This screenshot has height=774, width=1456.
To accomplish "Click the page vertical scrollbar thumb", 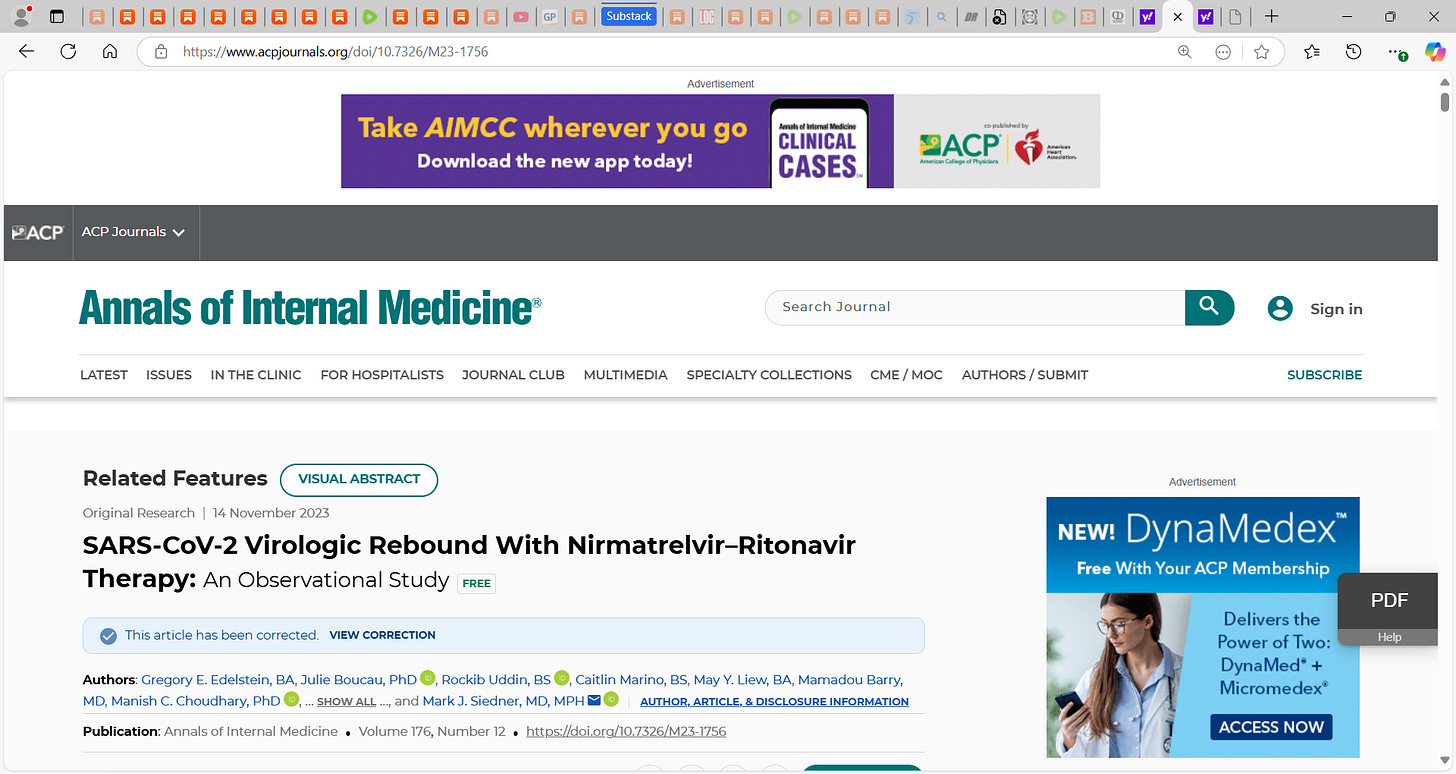I will 1445,102.
